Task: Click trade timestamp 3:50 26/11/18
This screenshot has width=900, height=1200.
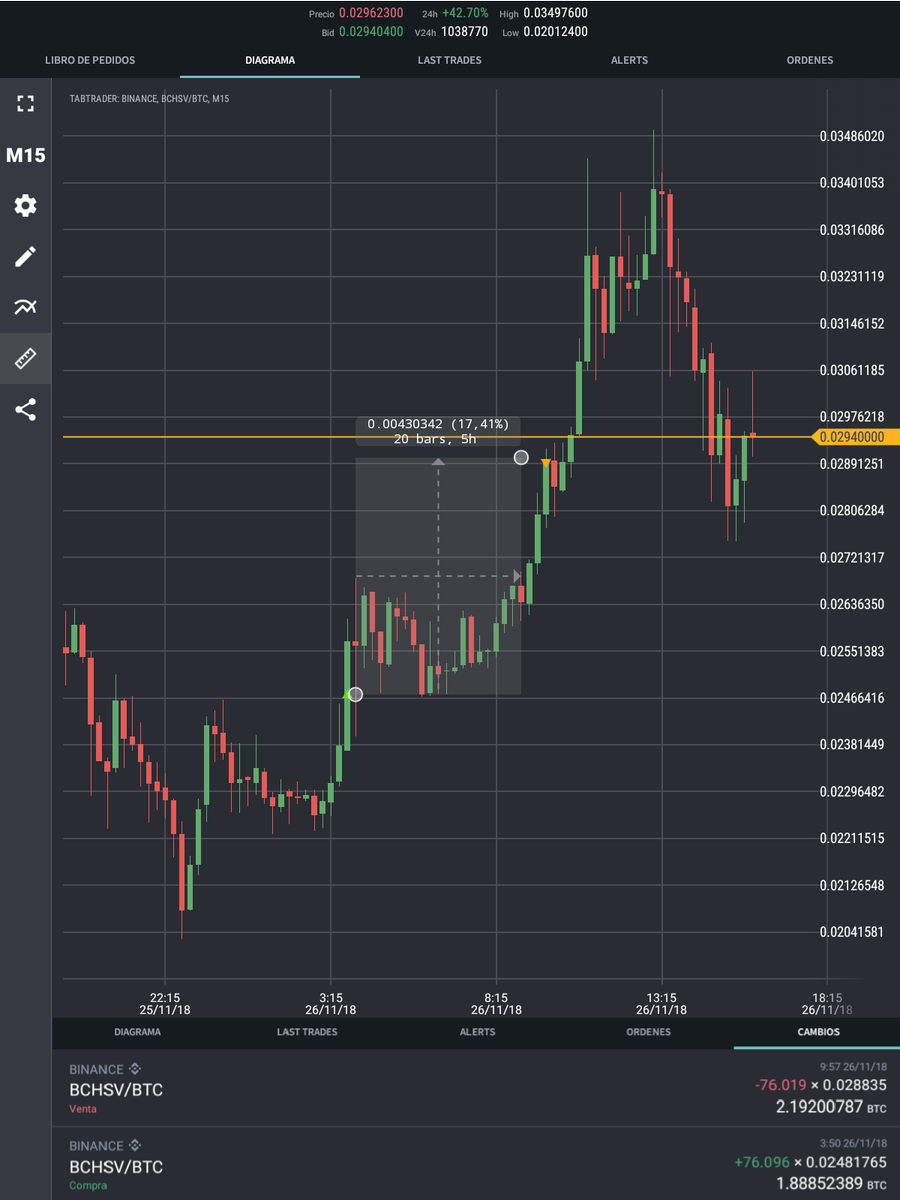Action: [x=853, y=1144]
